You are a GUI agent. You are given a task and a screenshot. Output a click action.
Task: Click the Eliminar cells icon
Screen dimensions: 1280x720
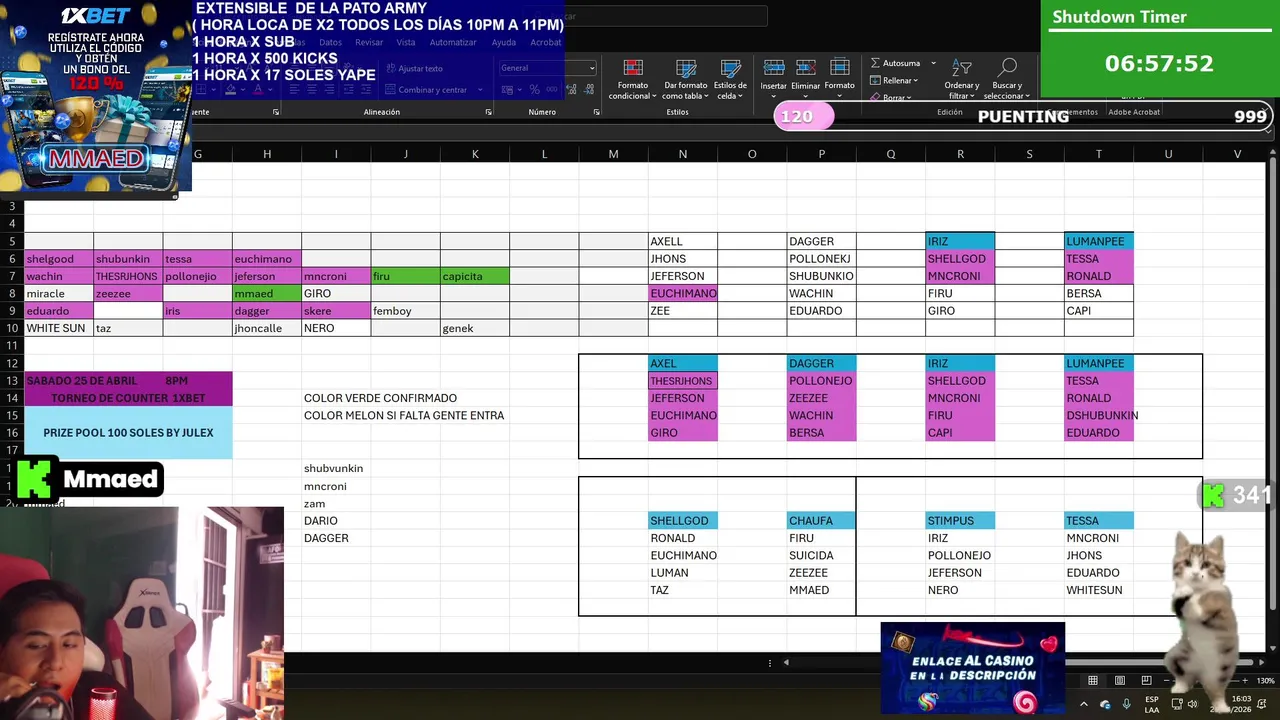click(806, 67)
